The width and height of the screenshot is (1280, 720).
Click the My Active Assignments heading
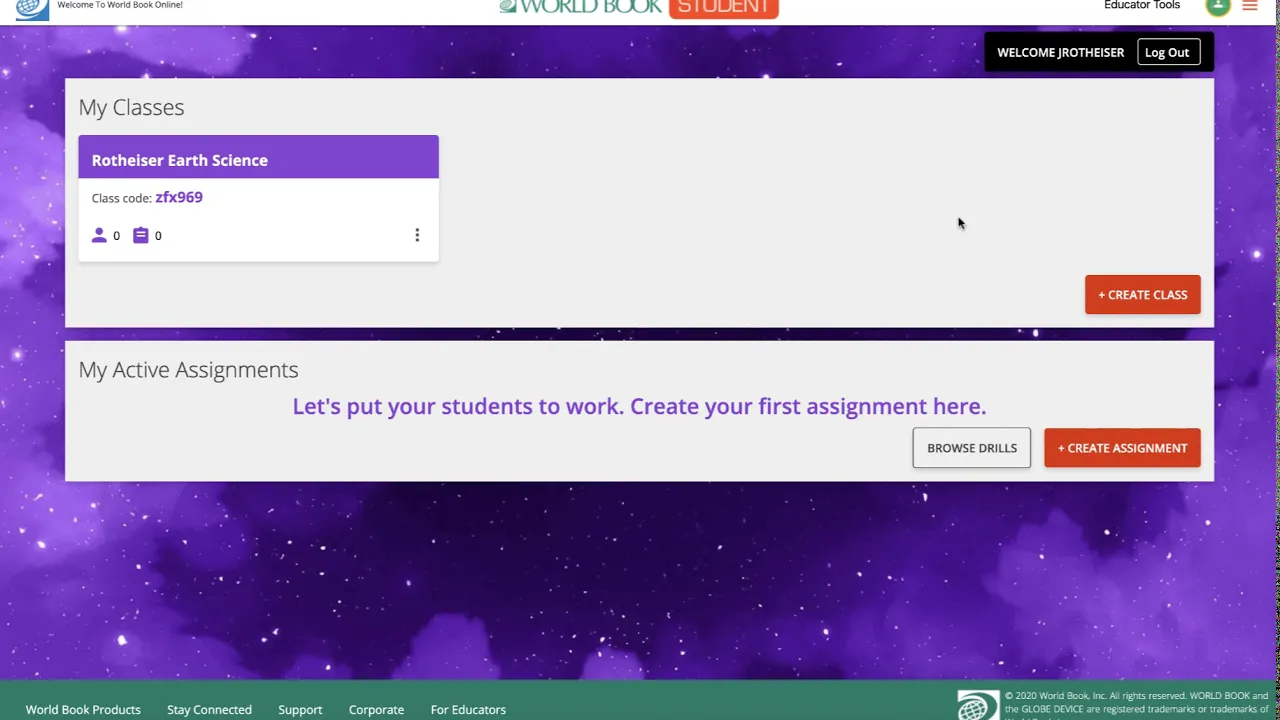pos(188,369)
